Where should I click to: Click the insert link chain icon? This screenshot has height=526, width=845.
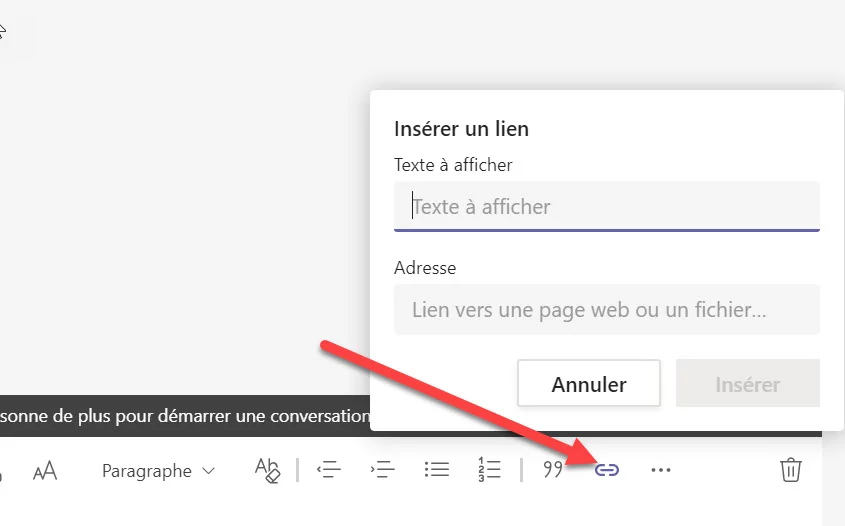click(x=607, y=470)
